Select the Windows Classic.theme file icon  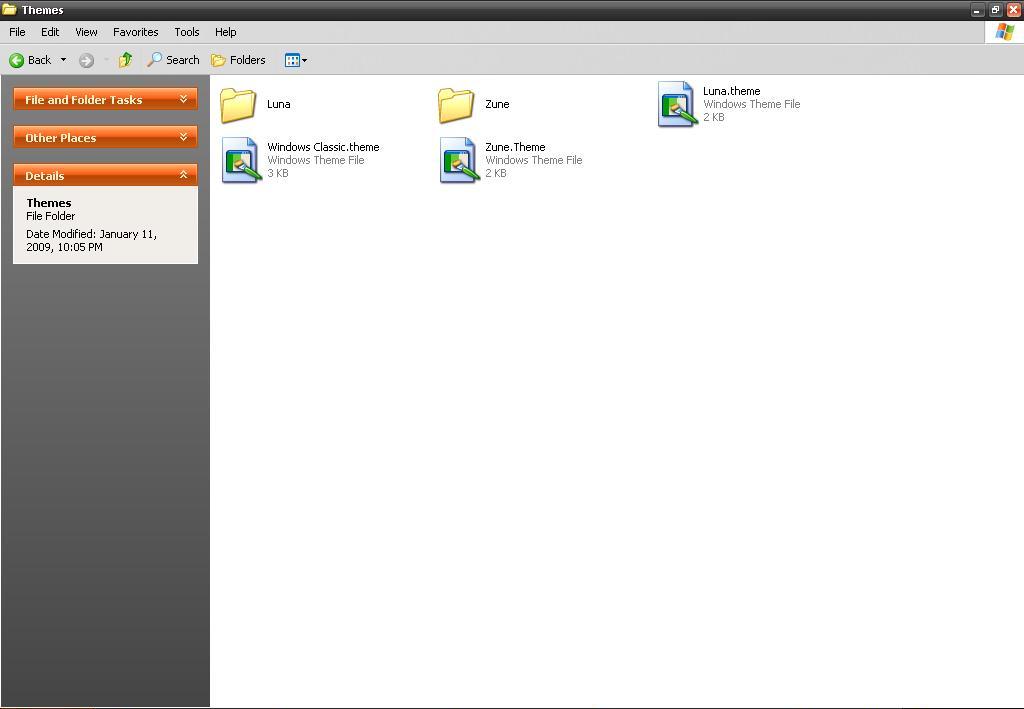(x=241, y=160)
